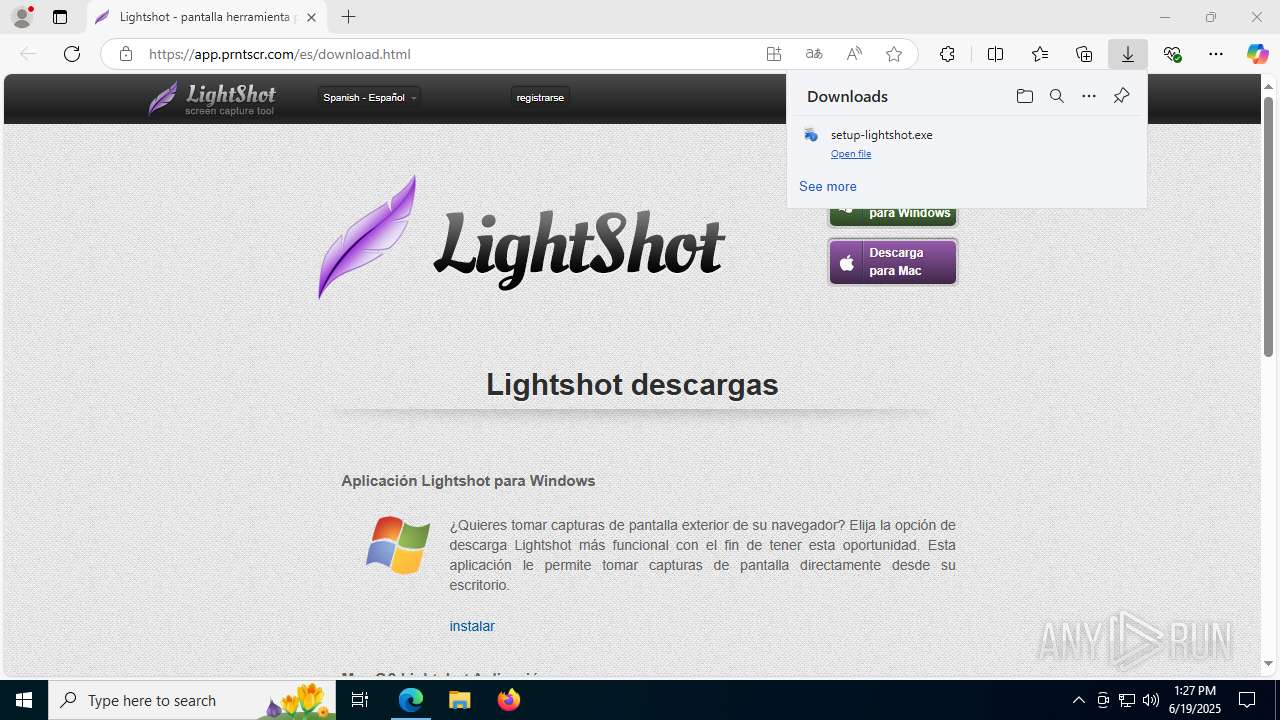
Task: Click Open file link under setup-lightshot.exe
Action: (851, 154)
